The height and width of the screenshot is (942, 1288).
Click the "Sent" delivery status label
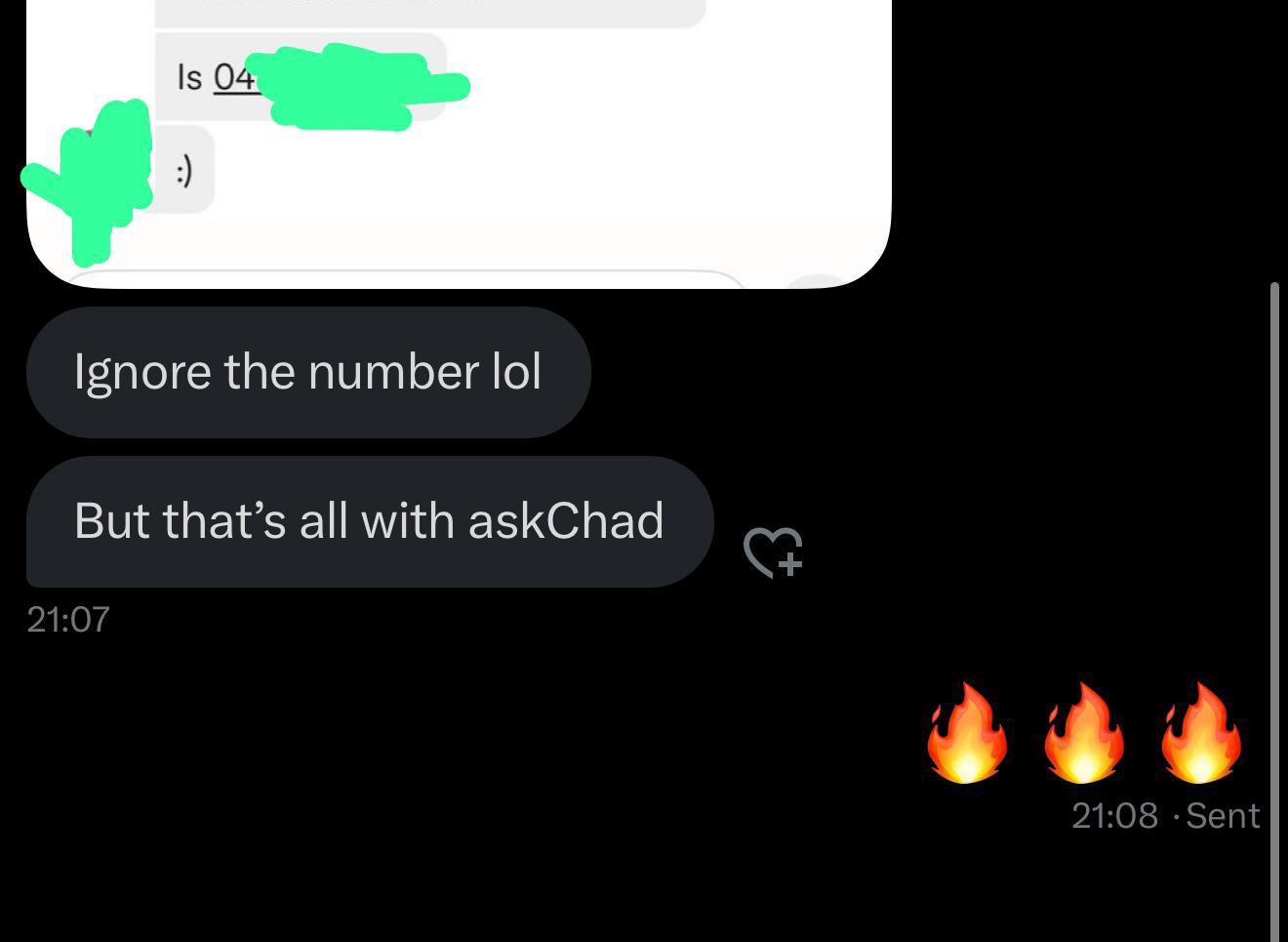coord(1223,815)
